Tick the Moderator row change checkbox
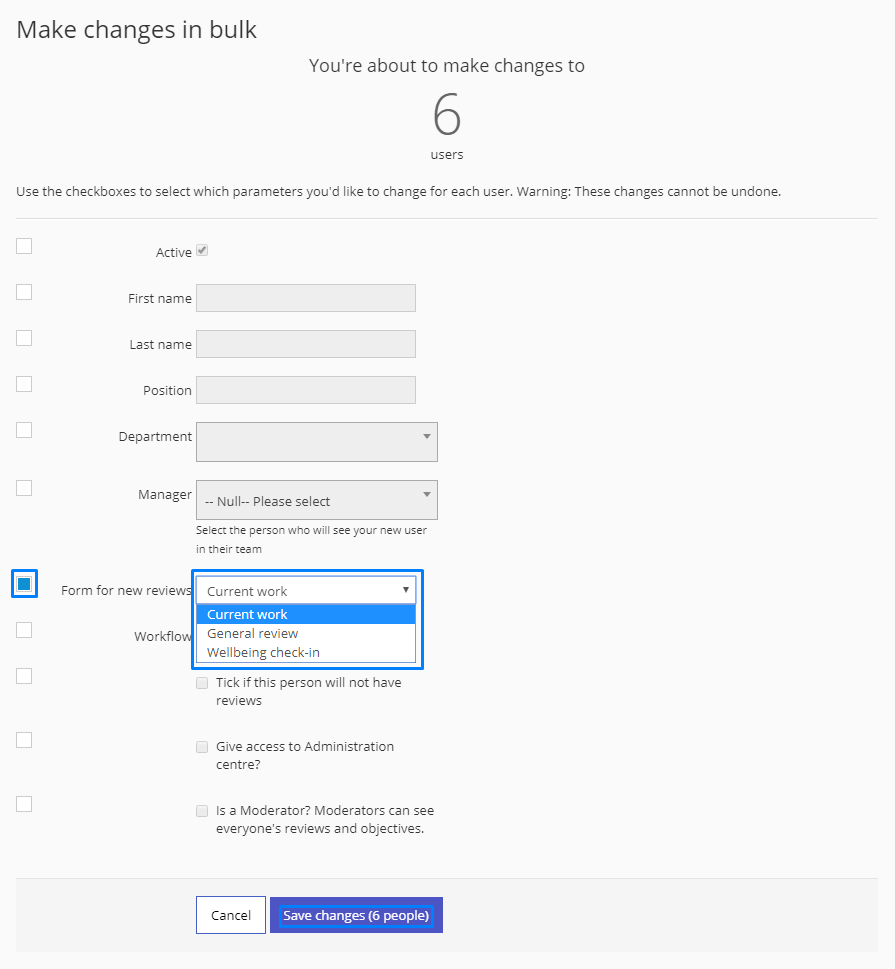The image size is (895, 969). (x=24, y=804)
